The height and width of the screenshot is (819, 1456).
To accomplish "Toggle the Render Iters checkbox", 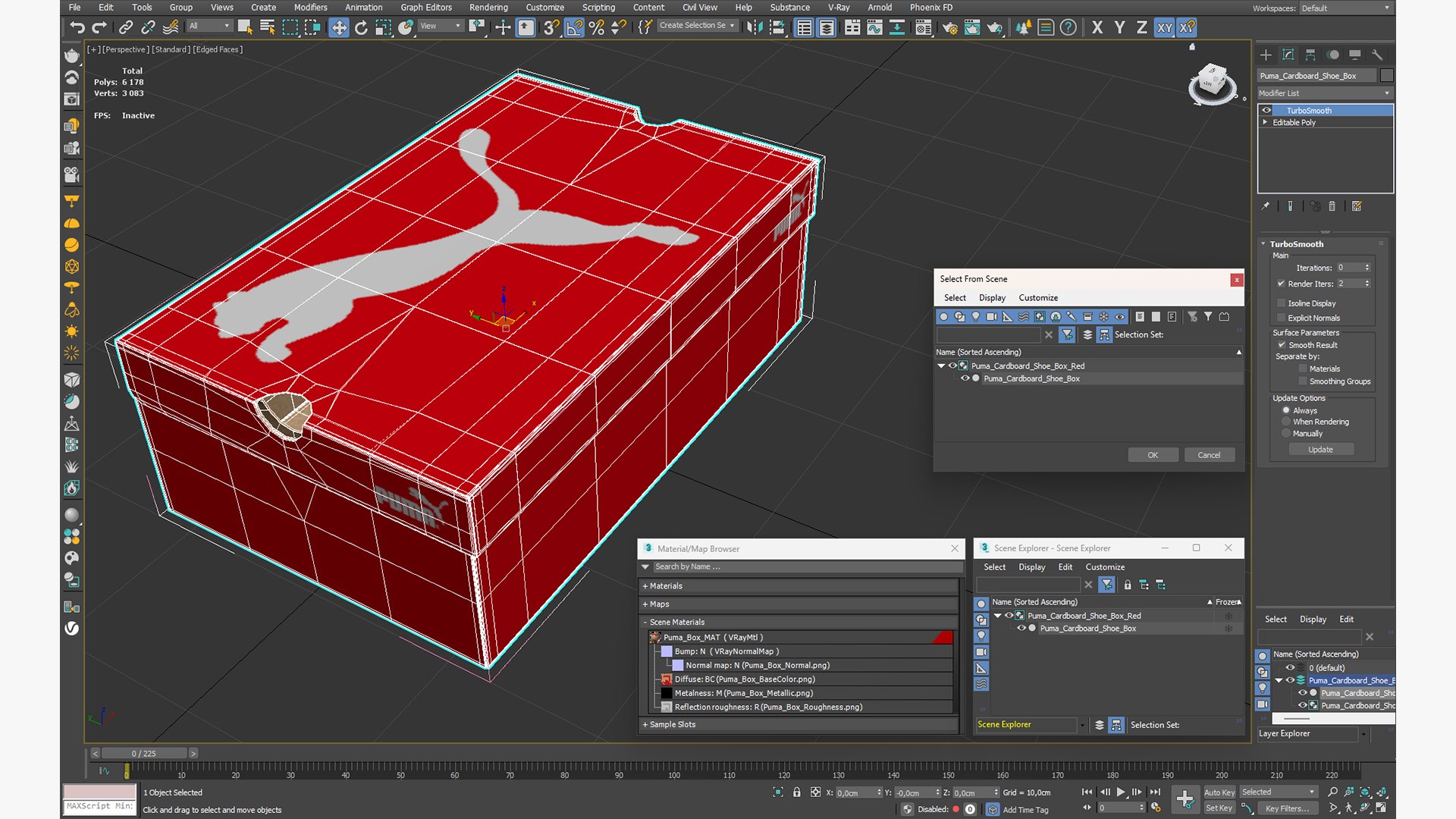I will (1282, 284).
